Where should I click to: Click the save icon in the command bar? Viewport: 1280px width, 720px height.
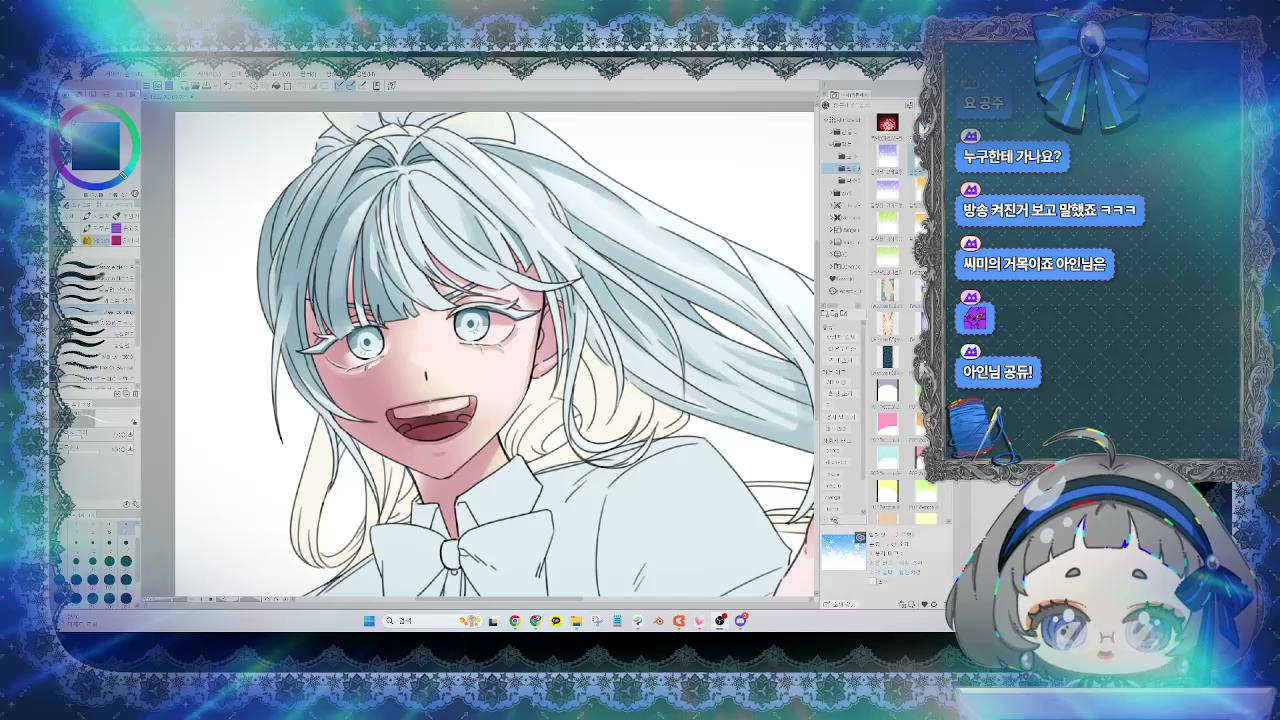[x=206, y=85]
